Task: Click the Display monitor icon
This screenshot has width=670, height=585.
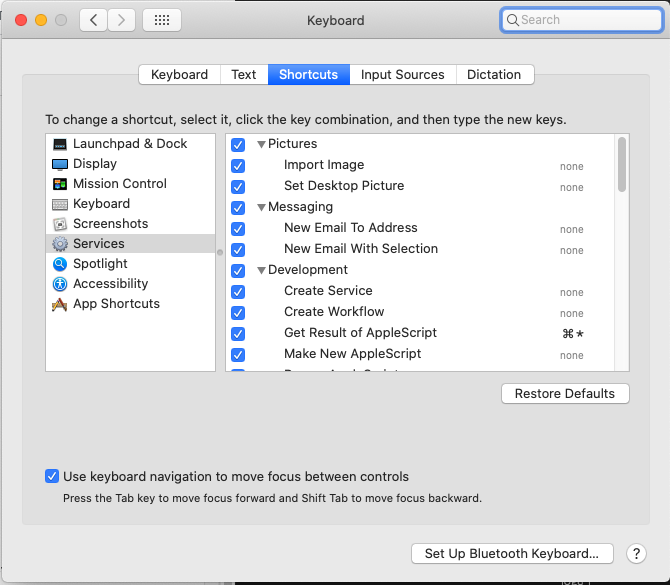Action: [x=60, y=164]
